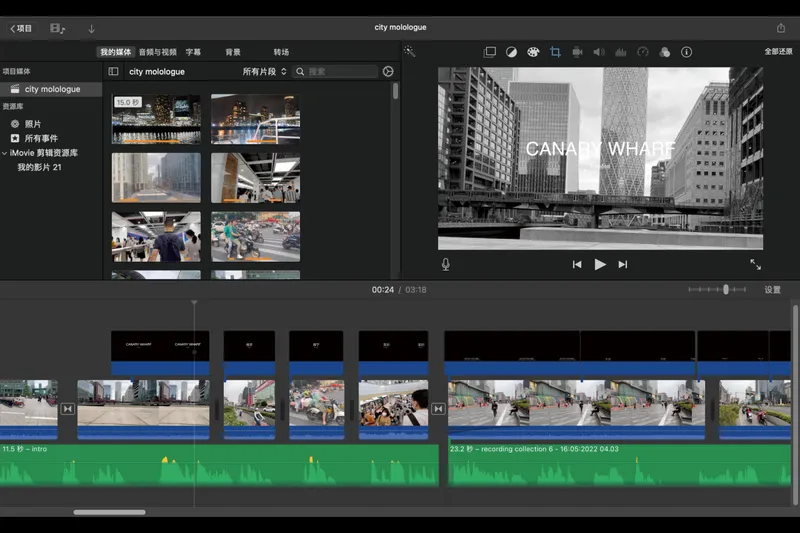Switch to the 转场 tab
The width and height of the screenshot is (800, 533).
tap(281, 52)
